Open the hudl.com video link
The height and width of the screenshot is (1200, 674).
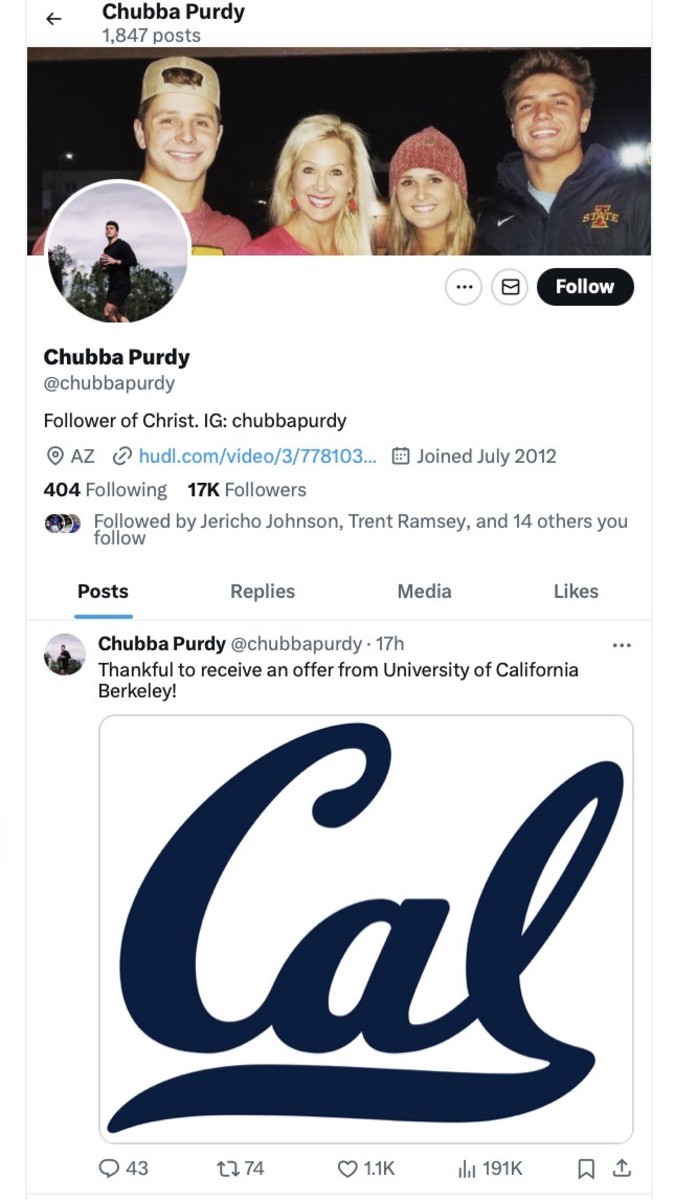257,456
